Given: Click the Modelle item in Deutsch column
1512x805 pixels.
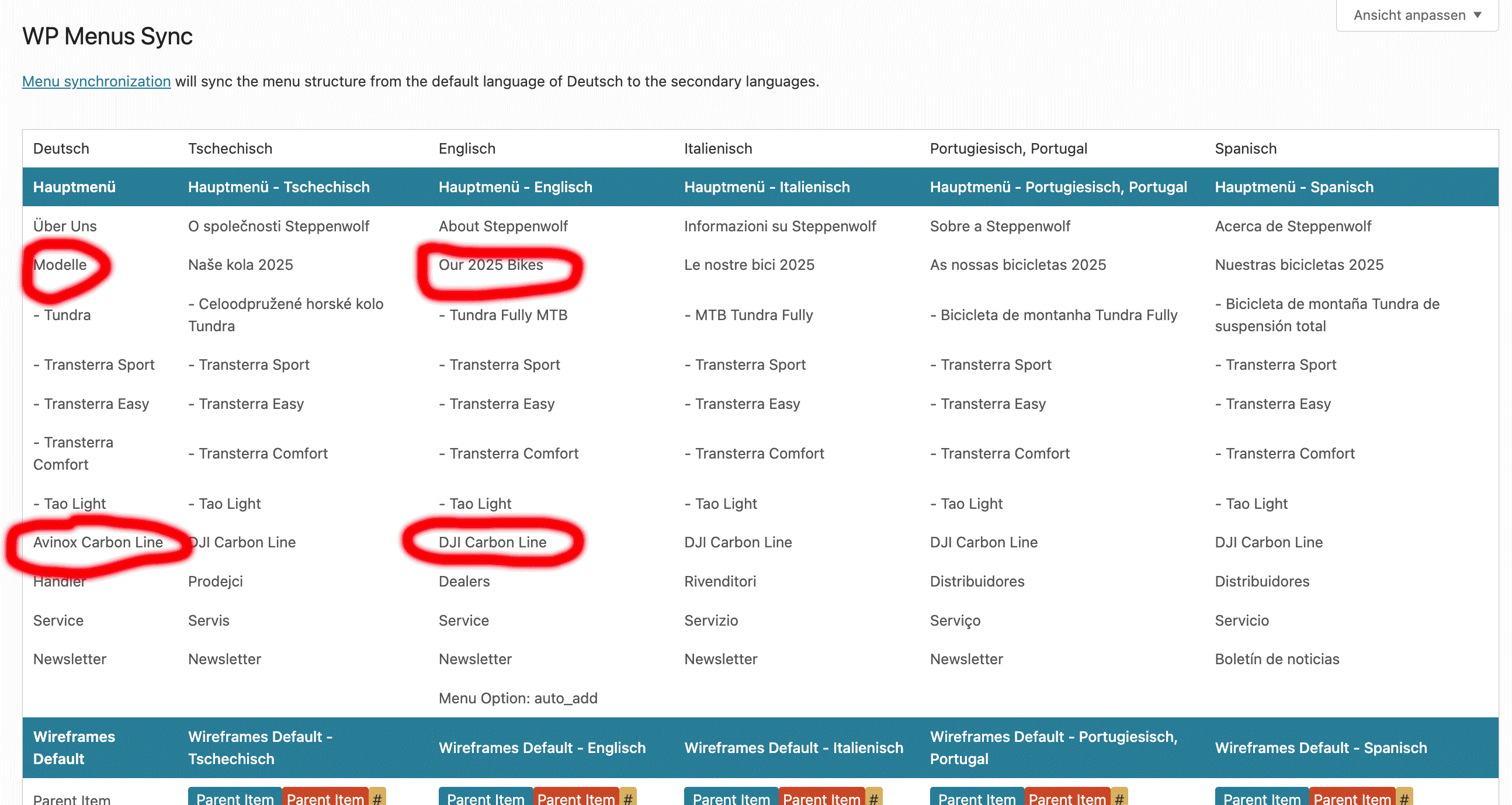Looking at the screenshot, I should coord(60,265).
